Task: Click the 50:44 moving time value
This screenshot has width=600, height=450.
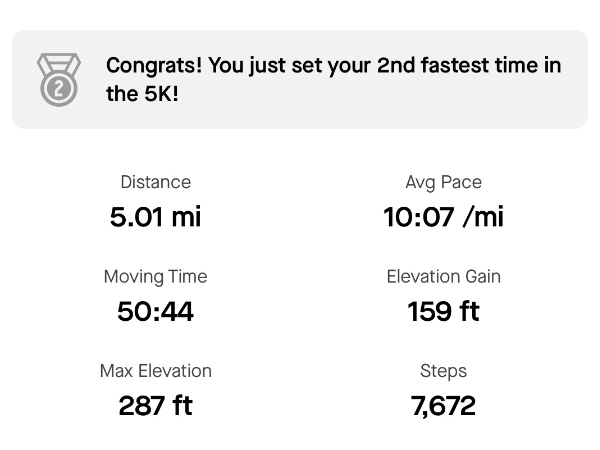Action: click(155, 311)
